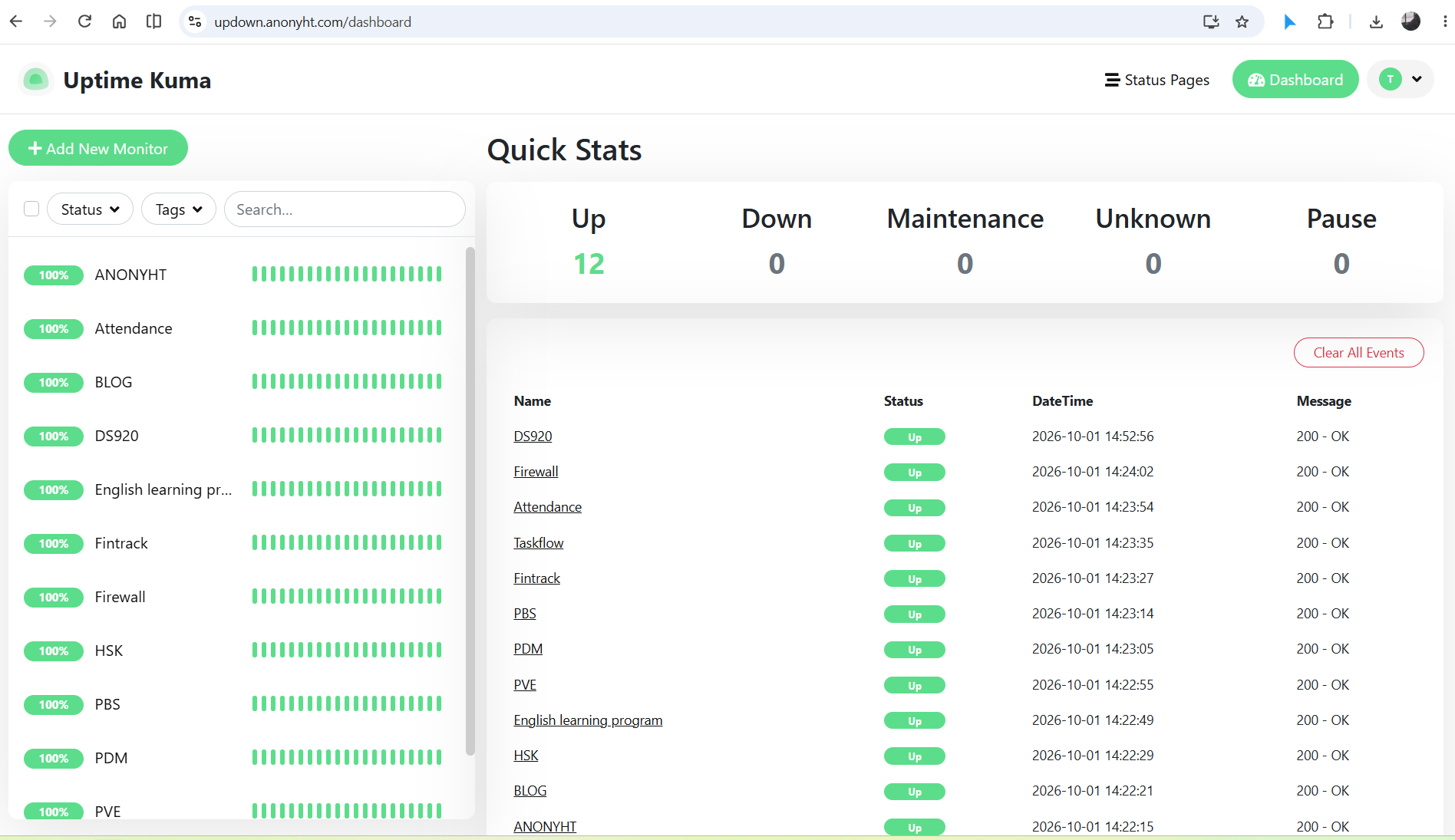The height and width of the screenshot is (840, 1455).
Task: Reload the dashboard page
Action: tap(85, 21)
